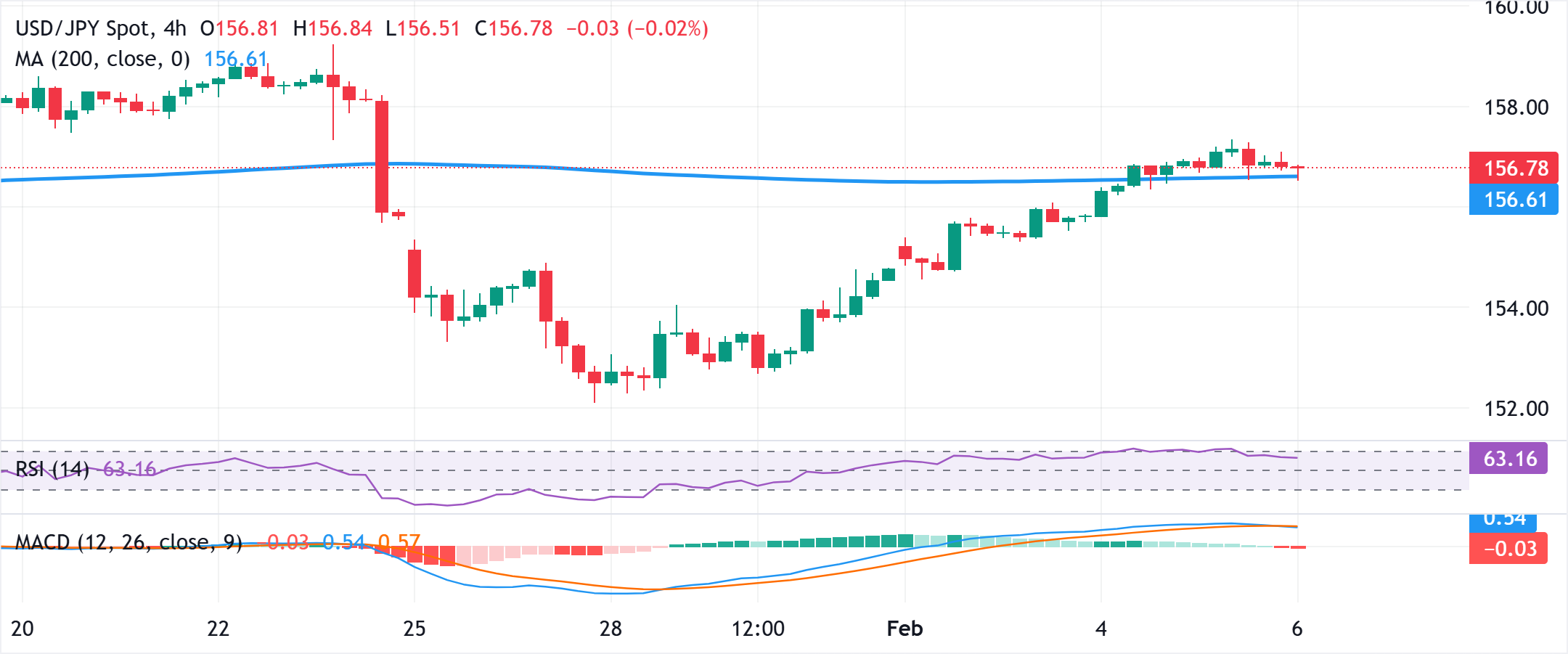Click Feb on the time axis
The height and width of the screenshot is (654, 1568).
[x=904, y=629]
